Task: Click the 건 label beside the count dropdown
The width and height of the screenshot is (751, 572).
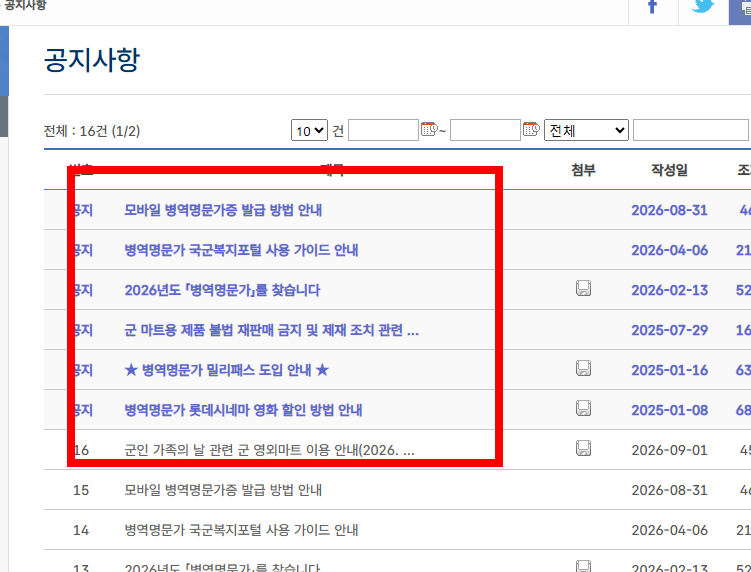Action: pos(338,131)
